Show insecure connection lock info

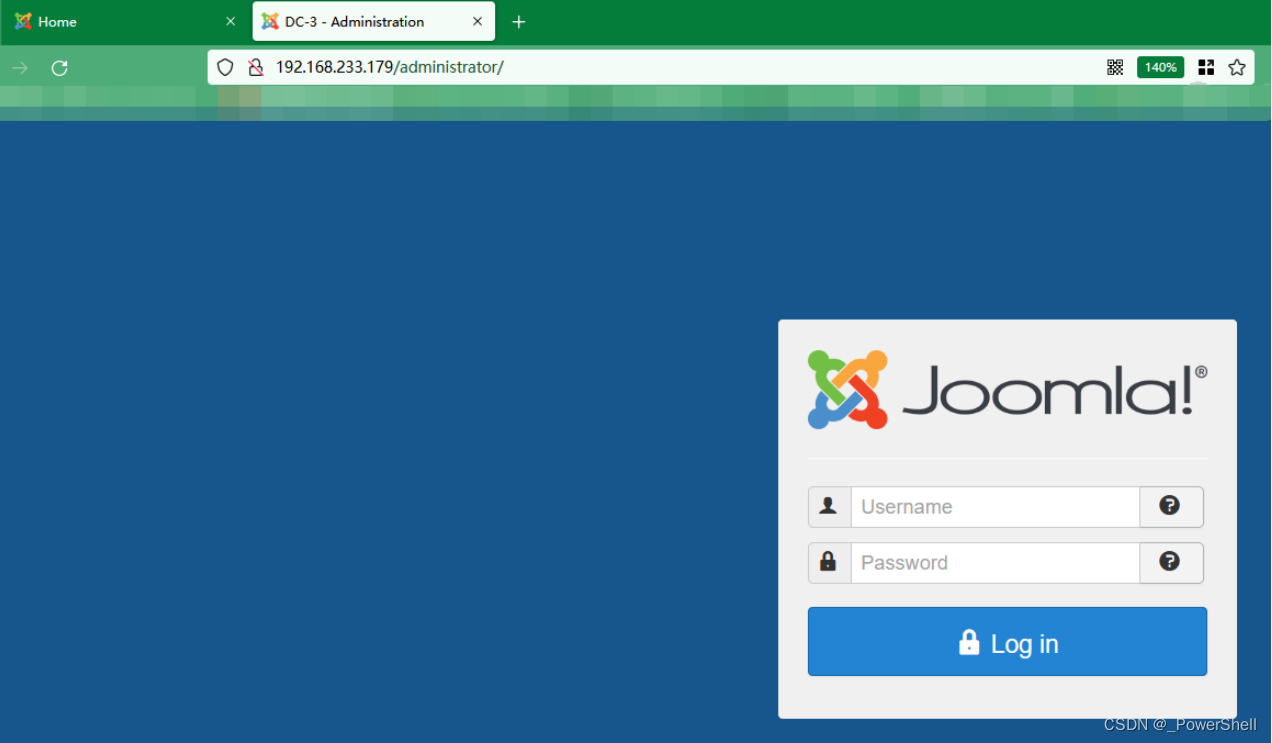pyautogui.click(x=256, y=67)
